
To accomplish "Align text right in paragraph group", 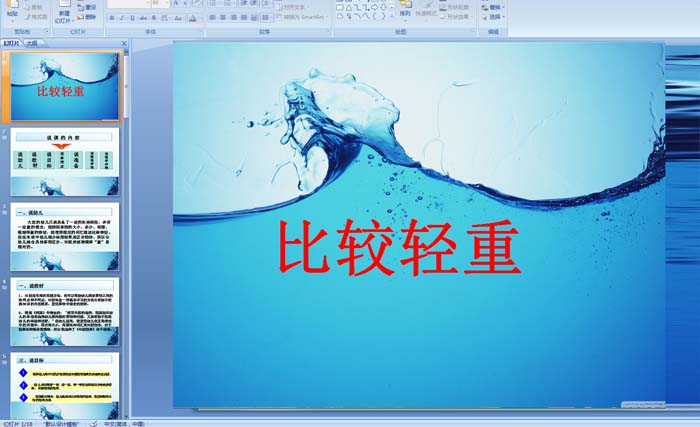I will coord(233,17).
